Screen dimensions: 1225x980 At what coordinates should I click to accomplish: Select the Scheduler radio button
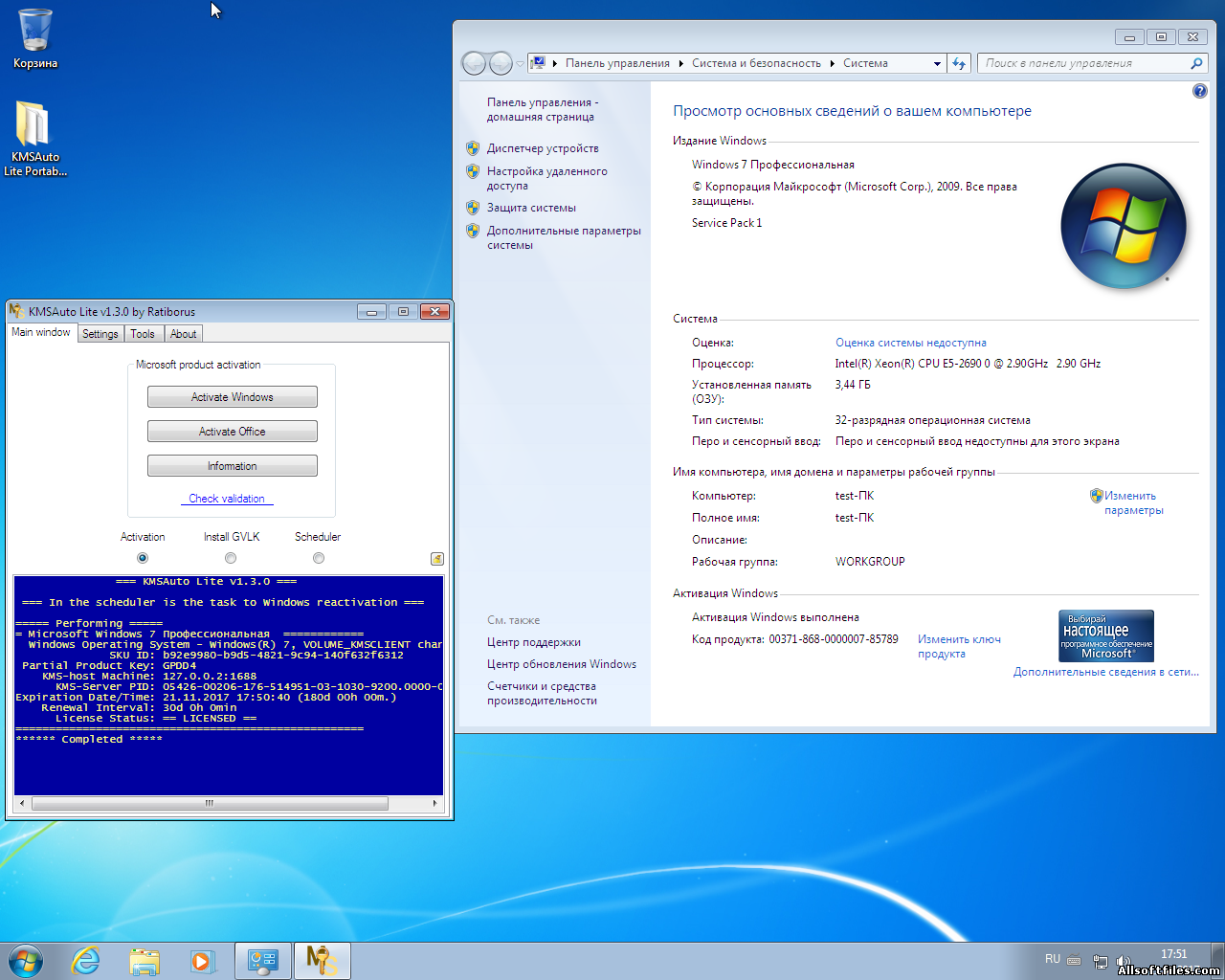319,558
